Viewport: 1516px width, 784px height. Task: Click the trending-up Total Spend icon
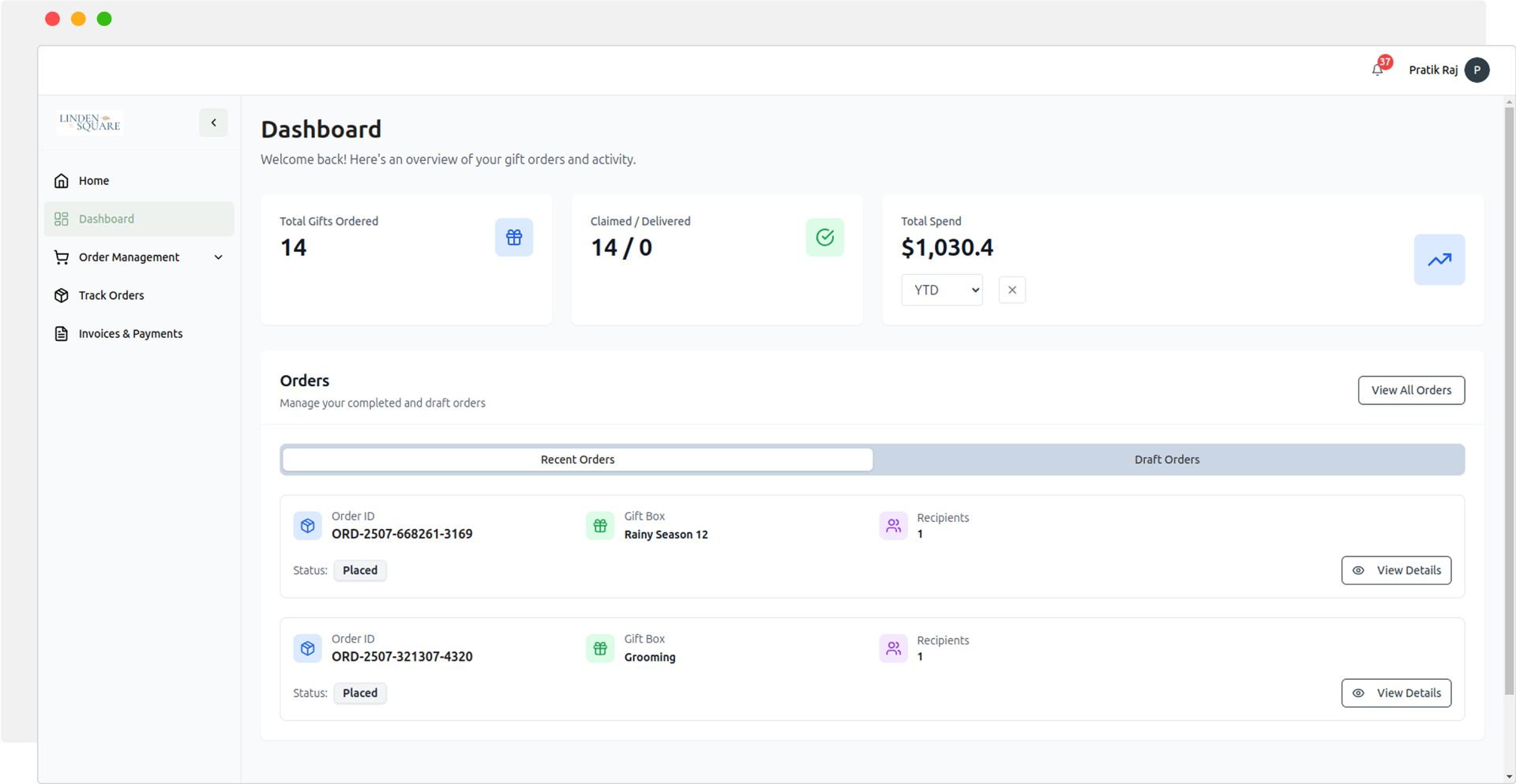[x=1439, y=260]
